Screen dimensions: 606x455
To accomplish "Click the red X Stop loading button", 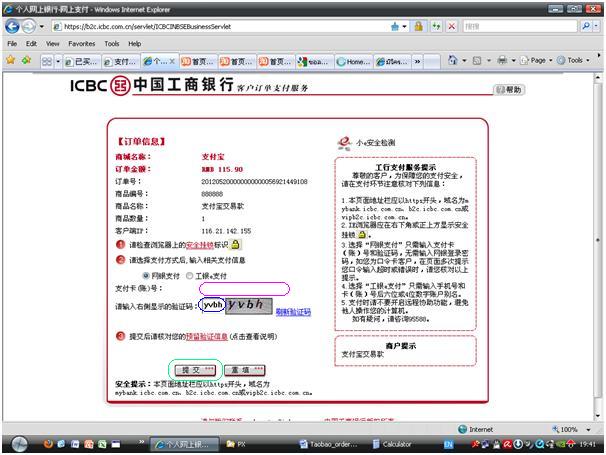I will pyautogui.click(x=451, y=26).
